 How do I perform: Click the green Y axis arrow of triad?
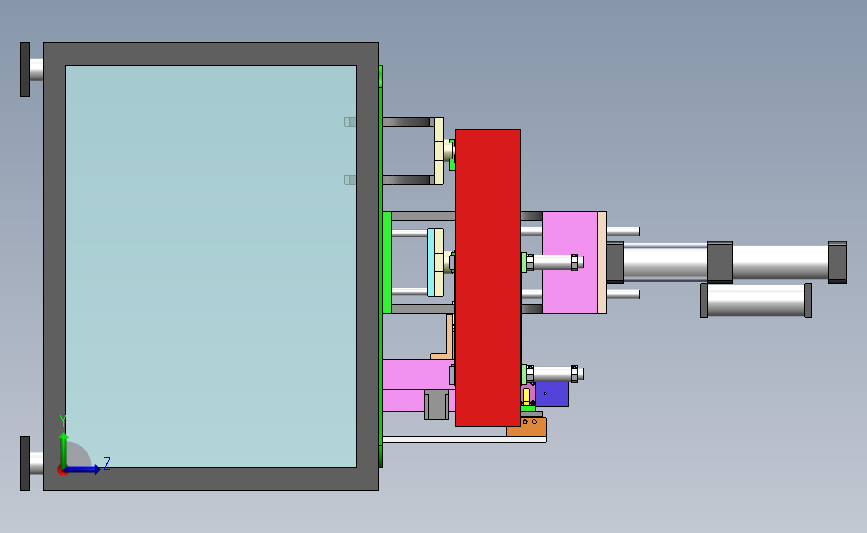[64, 449]
